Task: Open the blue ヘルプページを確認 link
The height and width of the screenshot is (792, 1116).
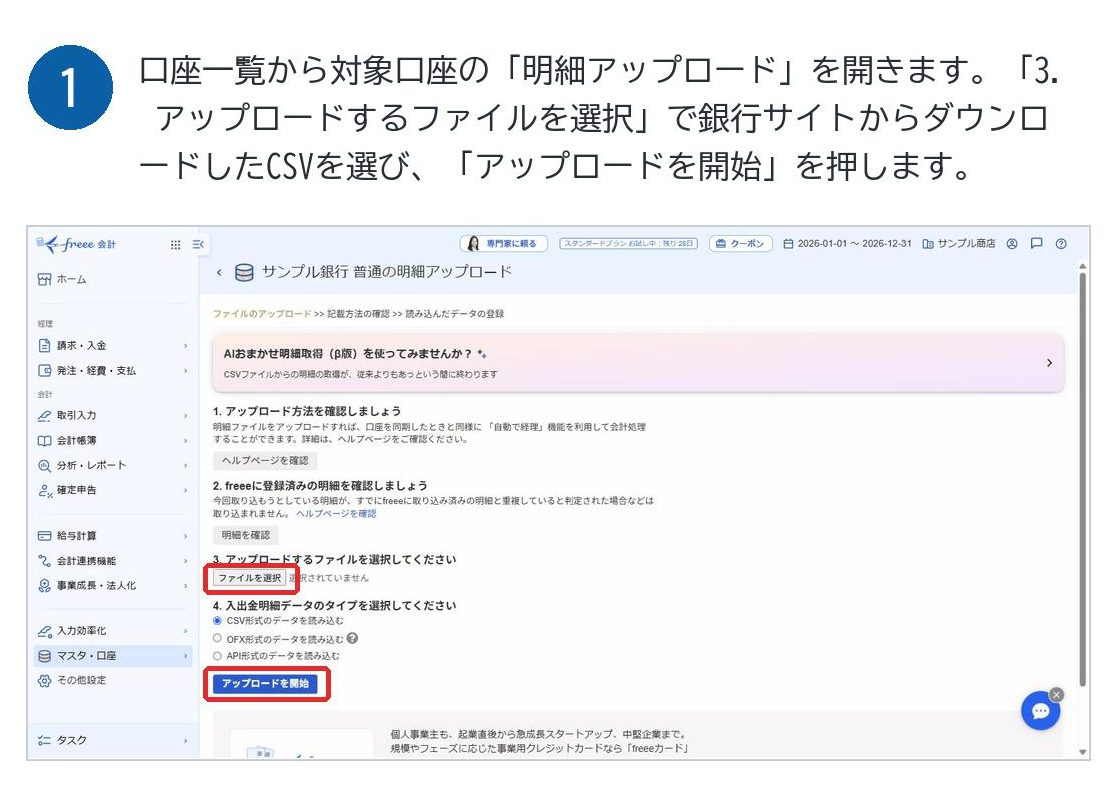Action: [336, 514]
